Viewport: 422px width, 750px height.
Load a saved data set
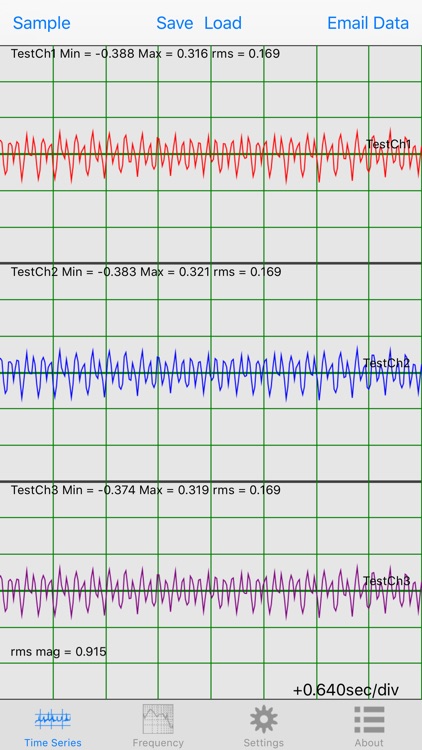point(223,23)
